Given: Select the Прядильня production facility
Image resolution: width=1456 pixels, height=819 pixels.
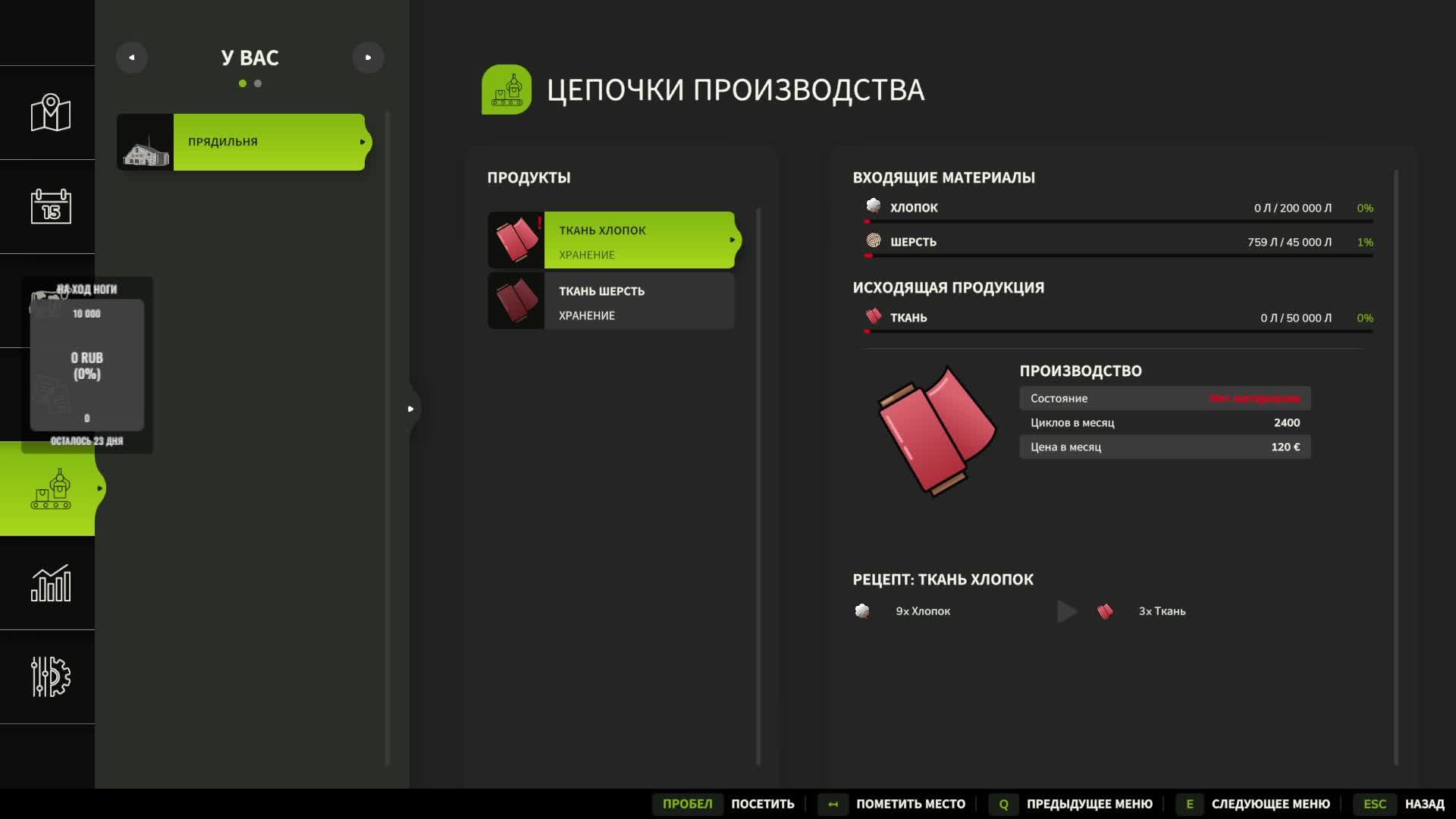Looking at the screenshot, I should click(x=241, y=142).
